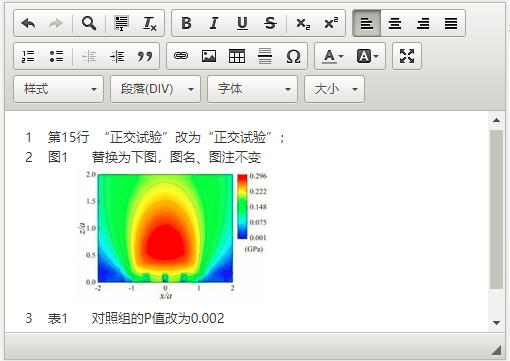
Task: Insert a hyperlink with the Link icon
Action: pyautogui.click(x=181, y=56)
